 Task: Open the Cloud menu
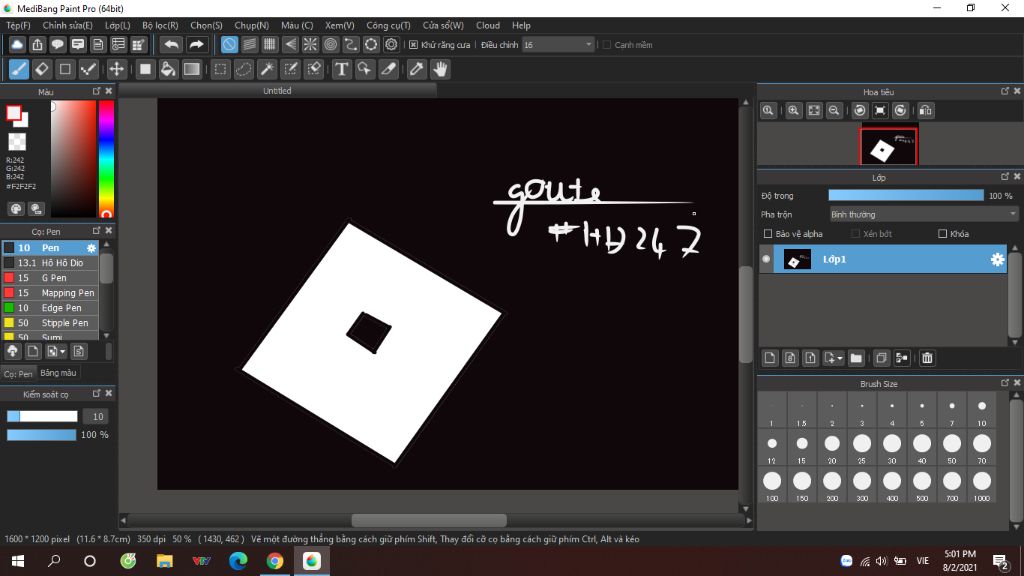click(488, 25)
